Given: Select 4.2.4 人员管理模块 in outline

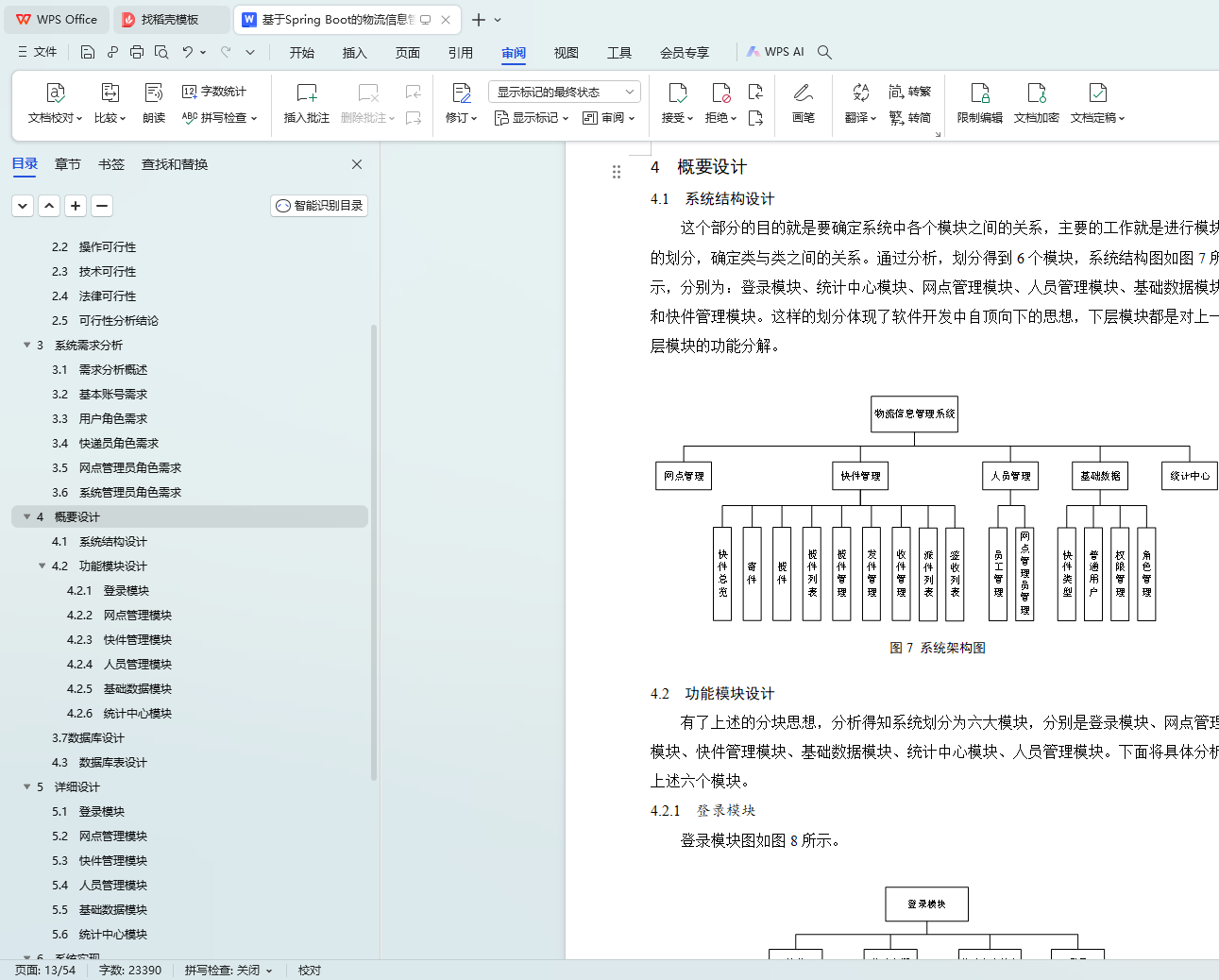Looking at the screenshot, I should point(120,664).
